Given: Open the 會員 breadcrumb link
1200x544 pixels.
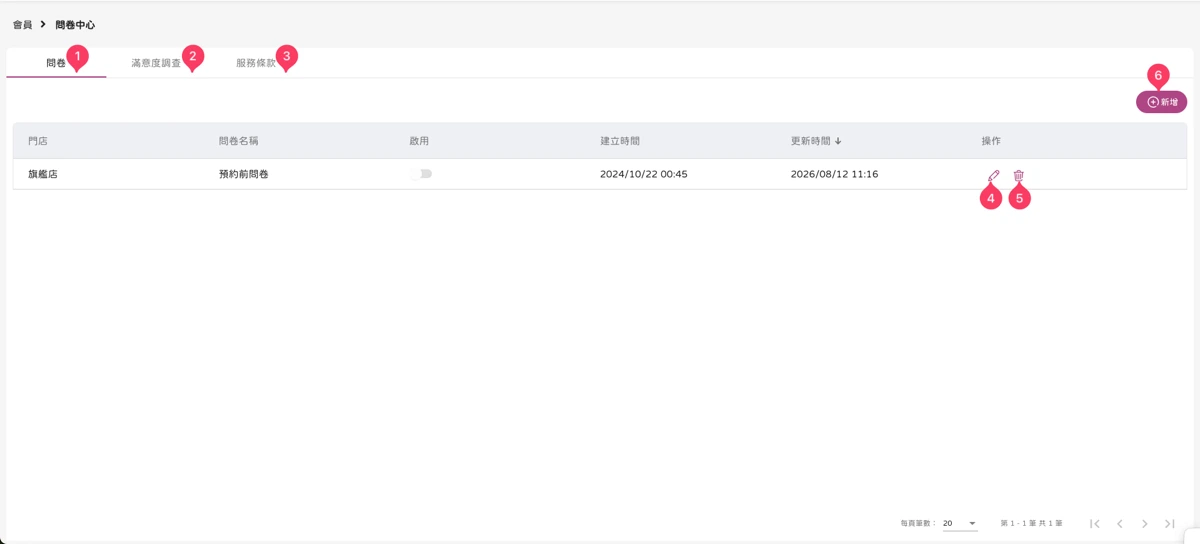Looking at the screenshot, I should [x=22, y=25].
